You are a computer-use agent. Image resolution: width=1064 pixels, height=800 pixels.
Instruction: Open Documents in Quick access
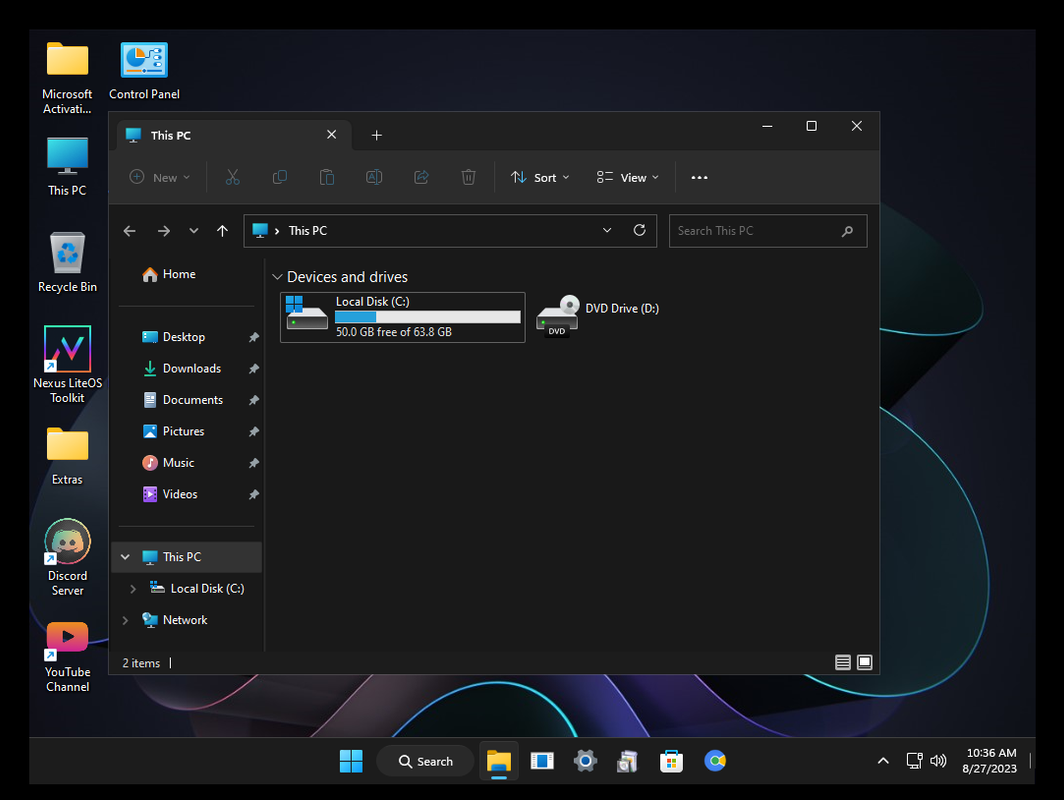[x=183, y=400]
